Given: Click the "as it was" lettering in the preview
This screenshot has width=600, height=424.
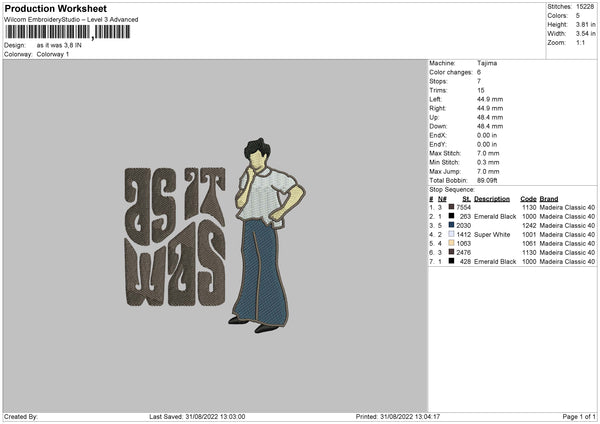Looking at the screenshot, I should pyautogui.click(x=175, y=237).
